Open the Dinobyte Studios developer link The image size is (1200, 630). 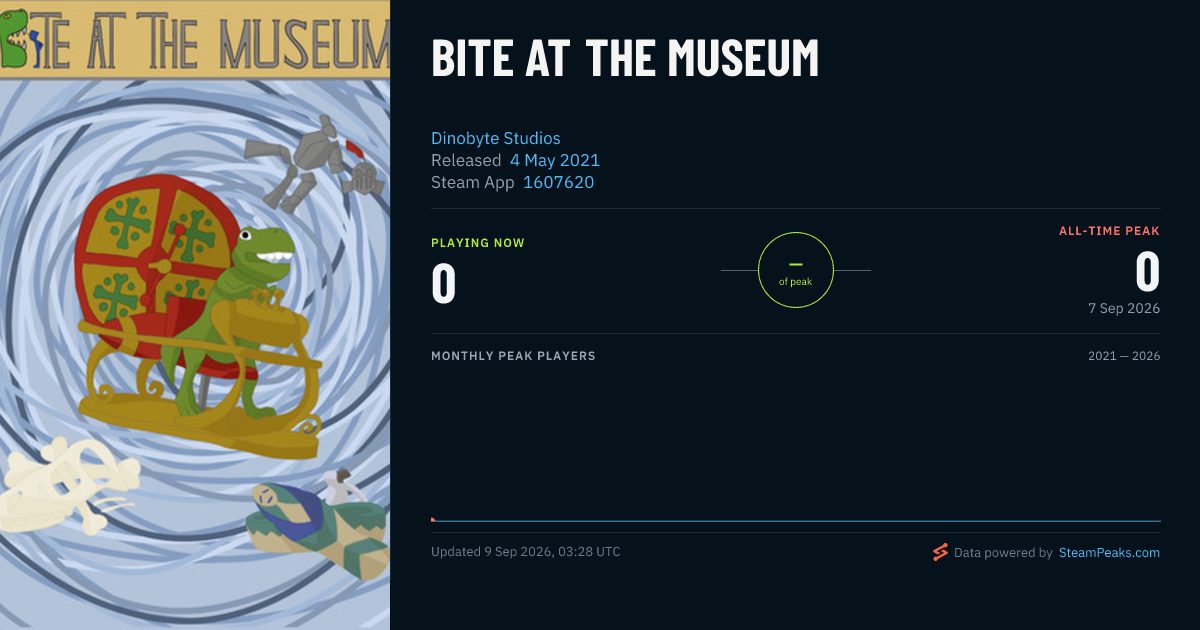click(x=496, y=138)
